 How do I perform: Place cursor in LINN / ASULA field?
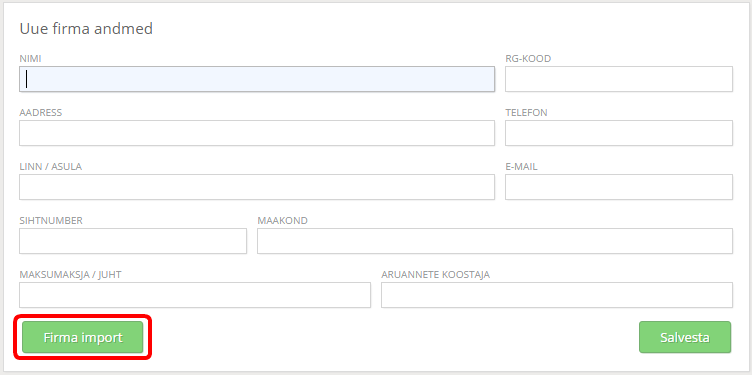[x=257, y=187]
